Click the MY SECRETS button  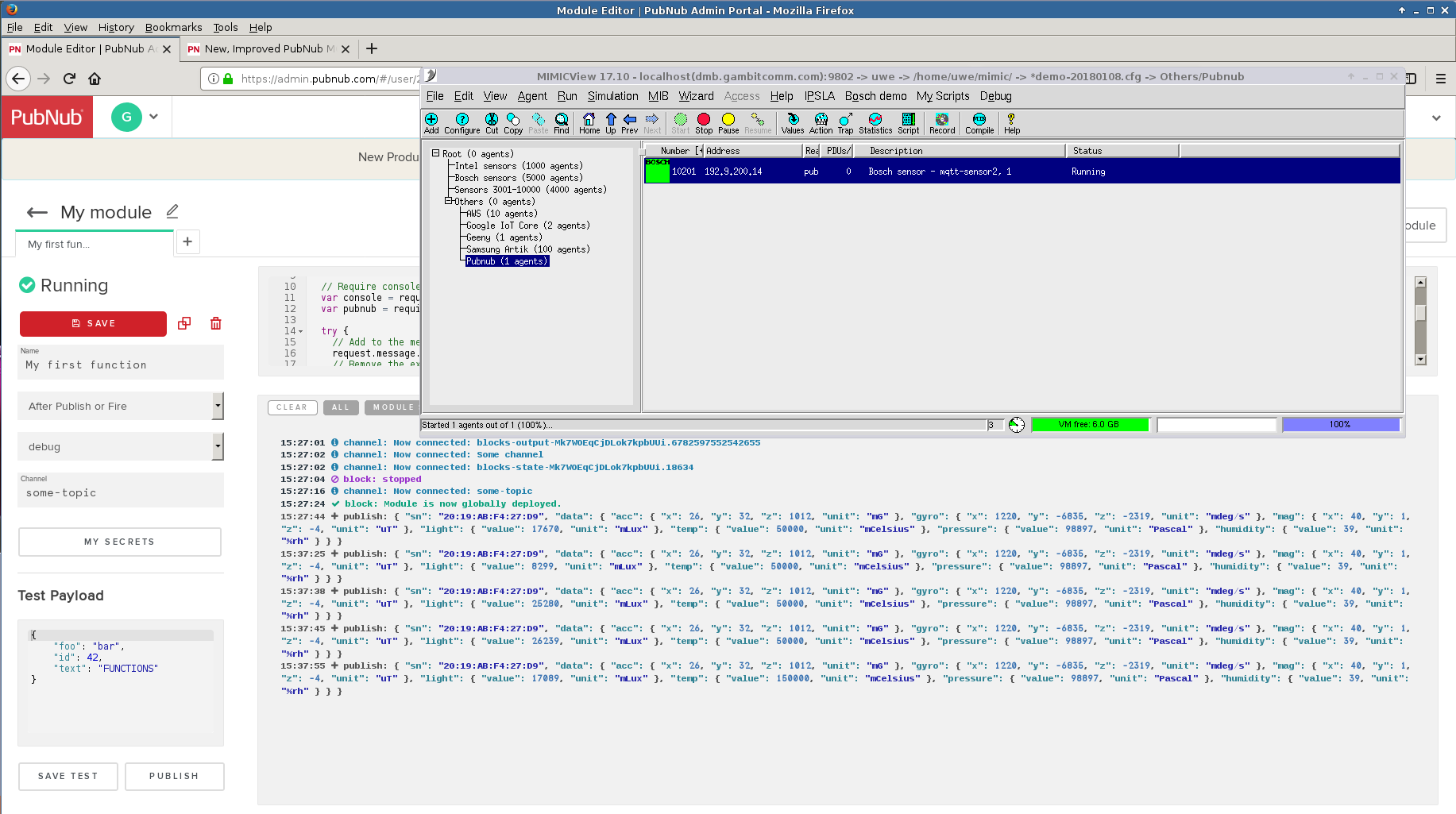pyautogui.click(x=119, y=542)
